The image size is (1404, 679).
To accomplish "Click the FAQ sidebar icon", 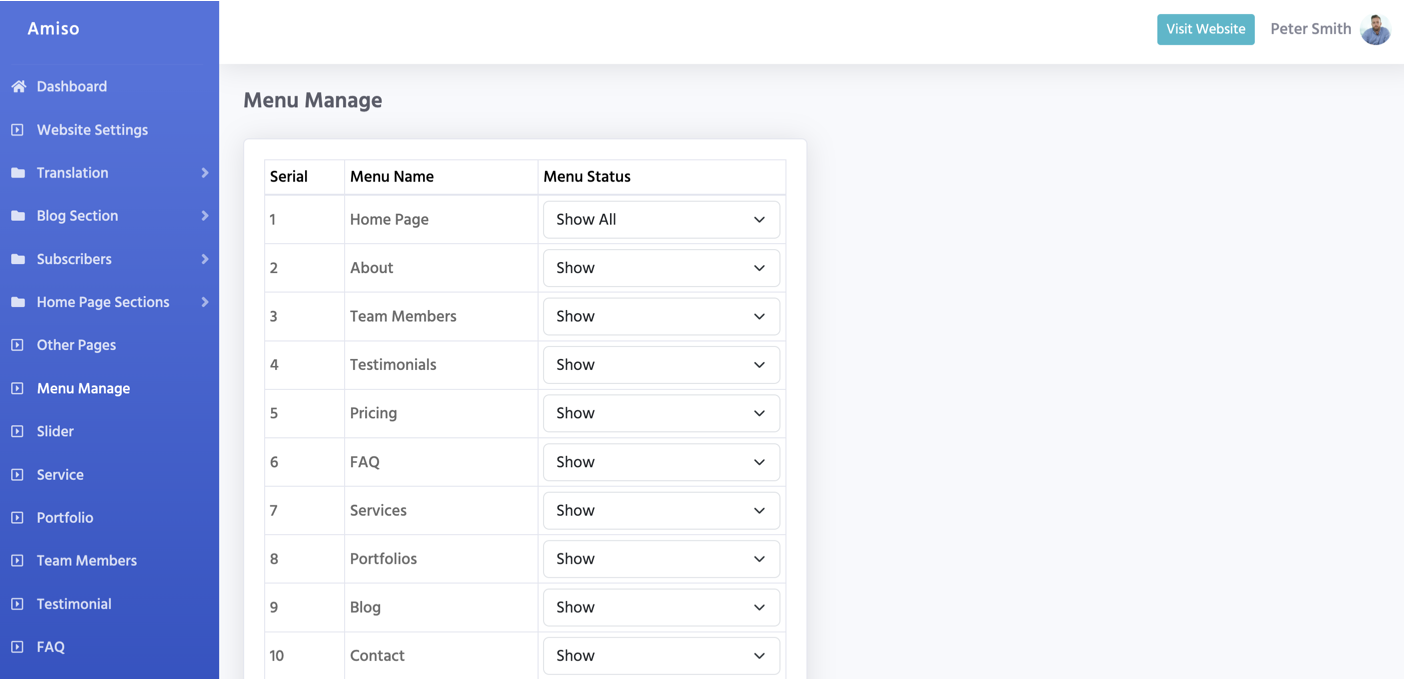I will click(18, 647).
